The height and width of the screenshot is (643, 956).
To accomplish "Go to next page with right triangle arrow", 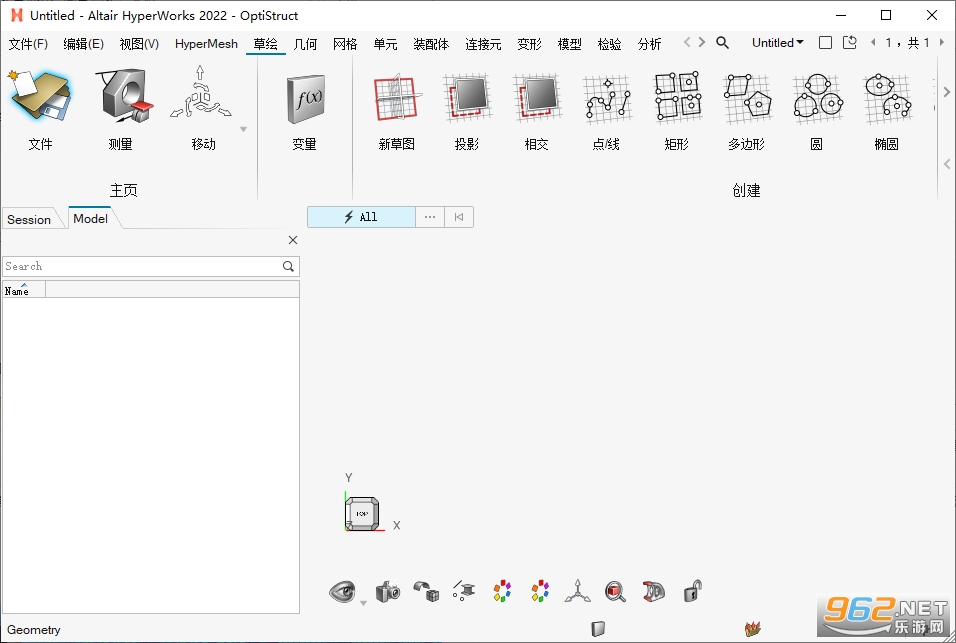I will pyautogui.click(x=941, y=43).
